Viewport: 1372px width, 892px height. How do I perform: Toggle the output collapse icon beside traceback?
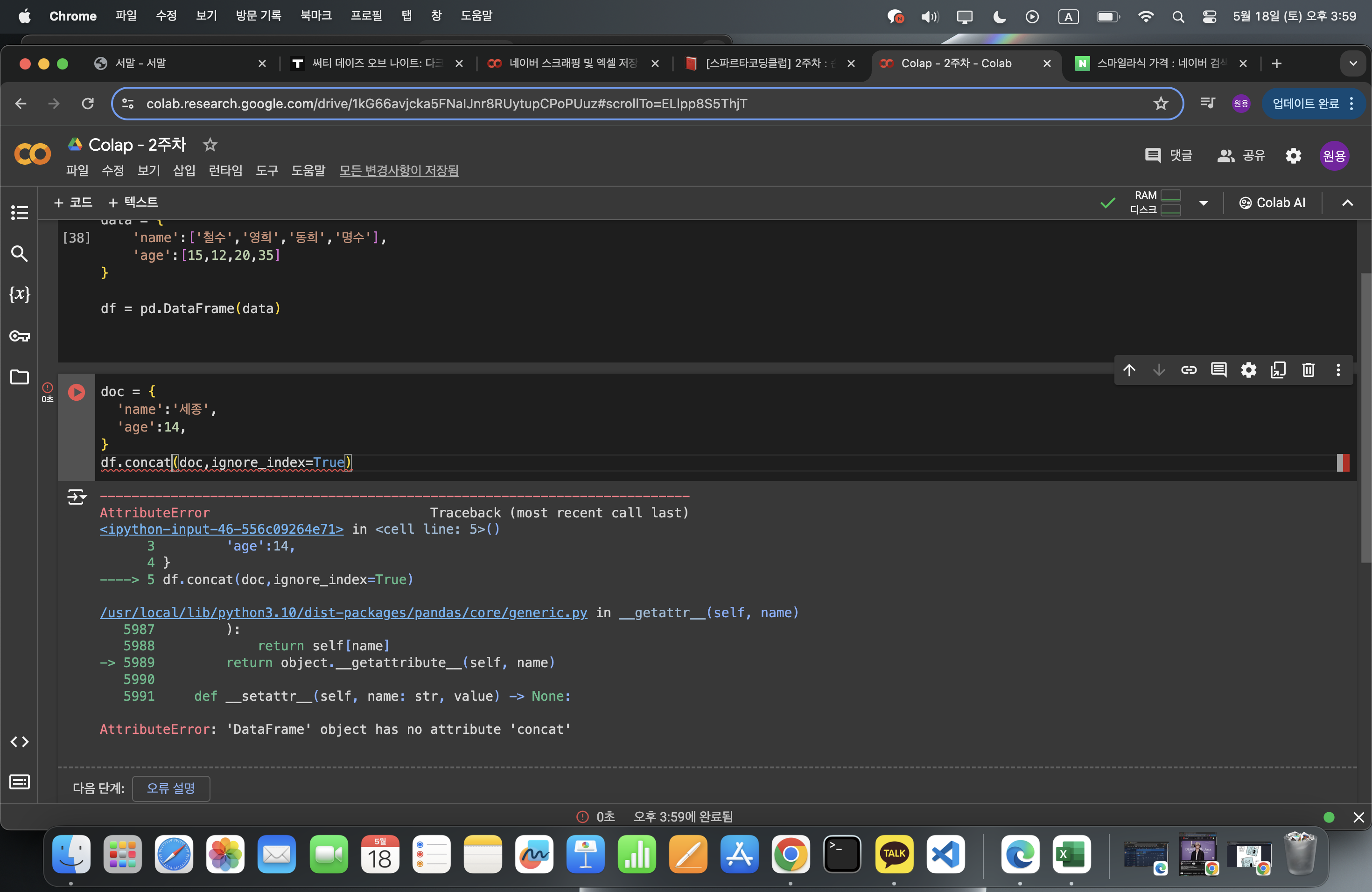tap(77, 497)
